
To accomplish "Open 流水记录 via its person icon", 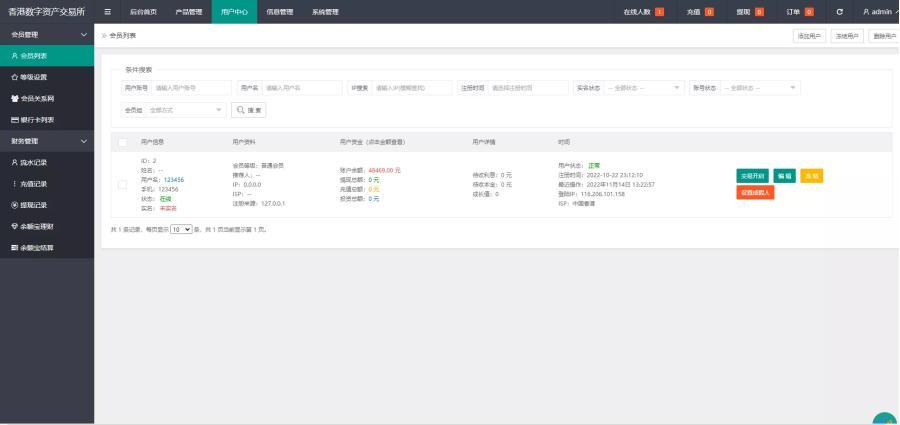I will tap(15, 163).
